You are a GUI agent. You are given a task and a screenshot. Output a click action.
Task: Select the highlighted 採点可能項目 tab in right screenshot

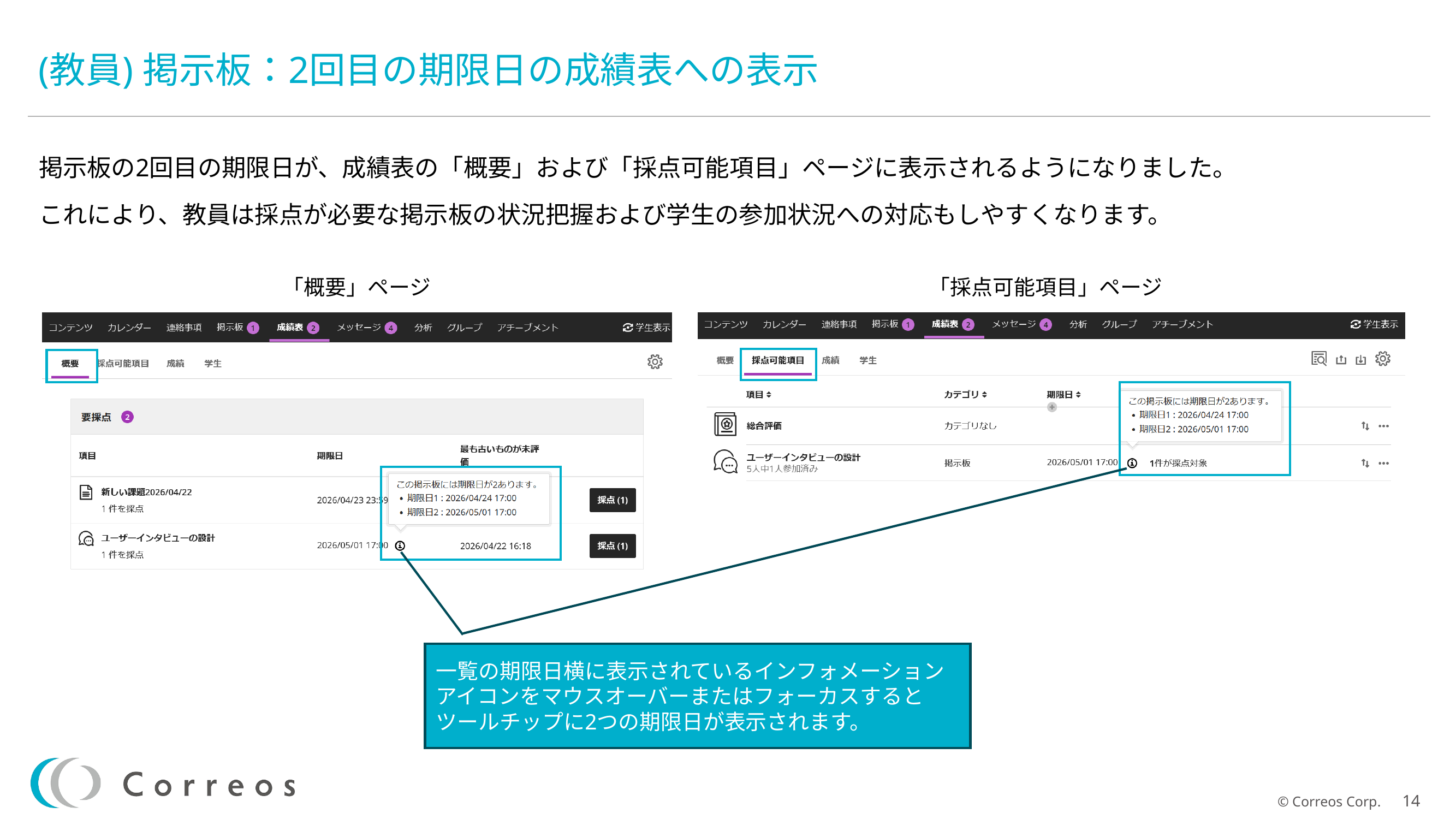(778, 360)
